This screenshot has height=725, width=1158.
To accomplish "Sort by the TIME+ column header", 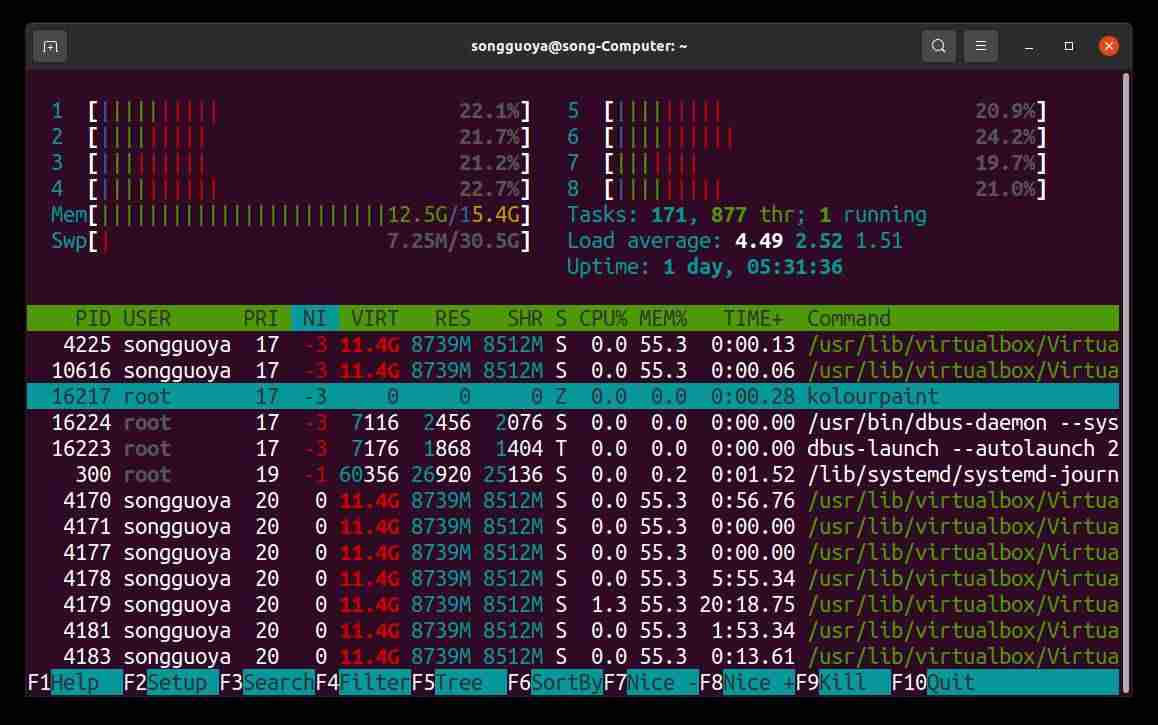I will (x=753, y=319).
